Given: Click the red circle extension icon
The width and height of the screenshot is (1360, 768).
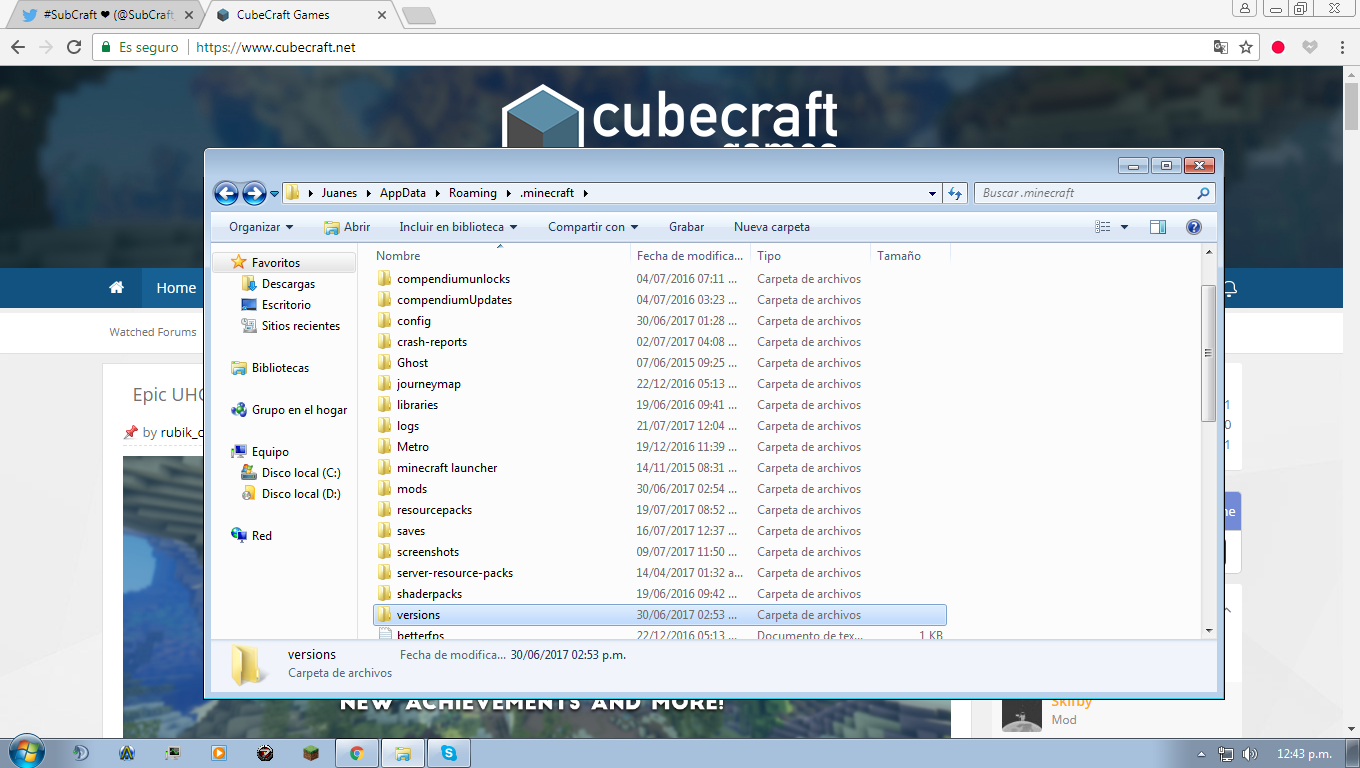Looking at the screenshot, I should [1278, 47].
